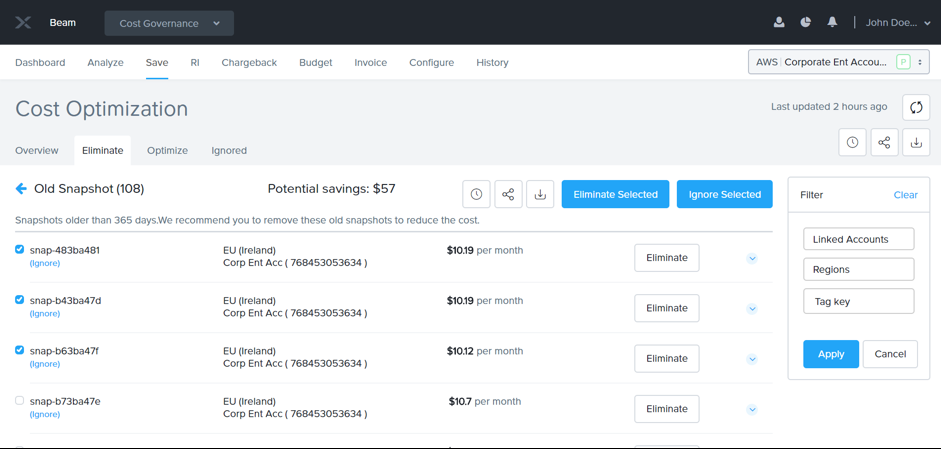Uncheck the snap-483ba481 checkbox
The height and width of the screenshot is (449, 941).
[x=19, y=250]
